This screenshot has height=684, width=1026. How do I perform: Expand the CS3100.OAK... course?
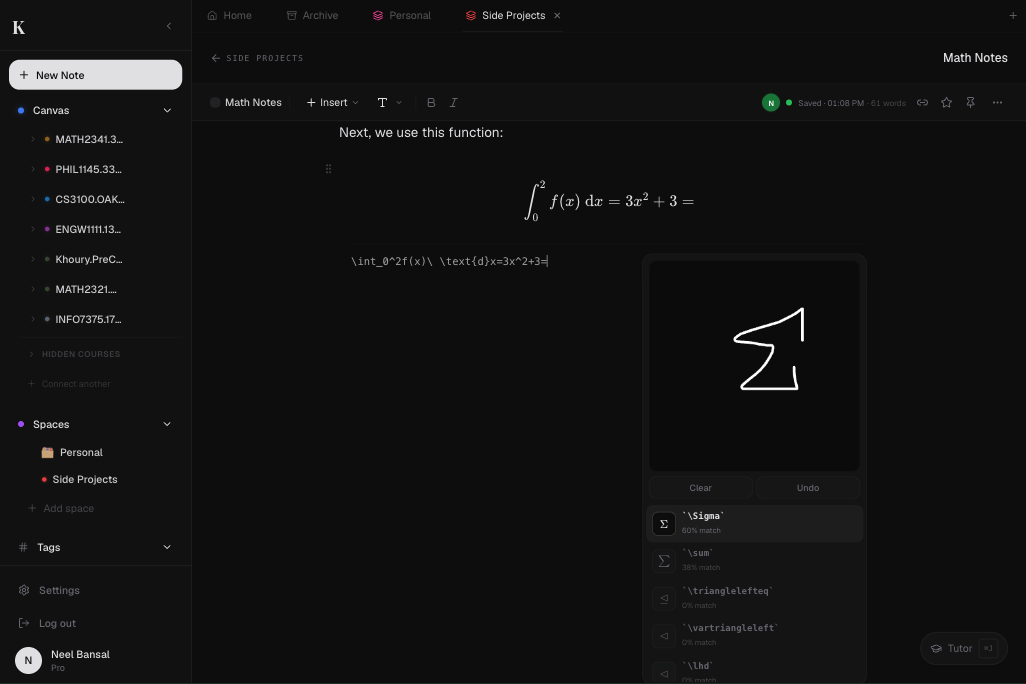pyautogui.click(x=33, y=199)
